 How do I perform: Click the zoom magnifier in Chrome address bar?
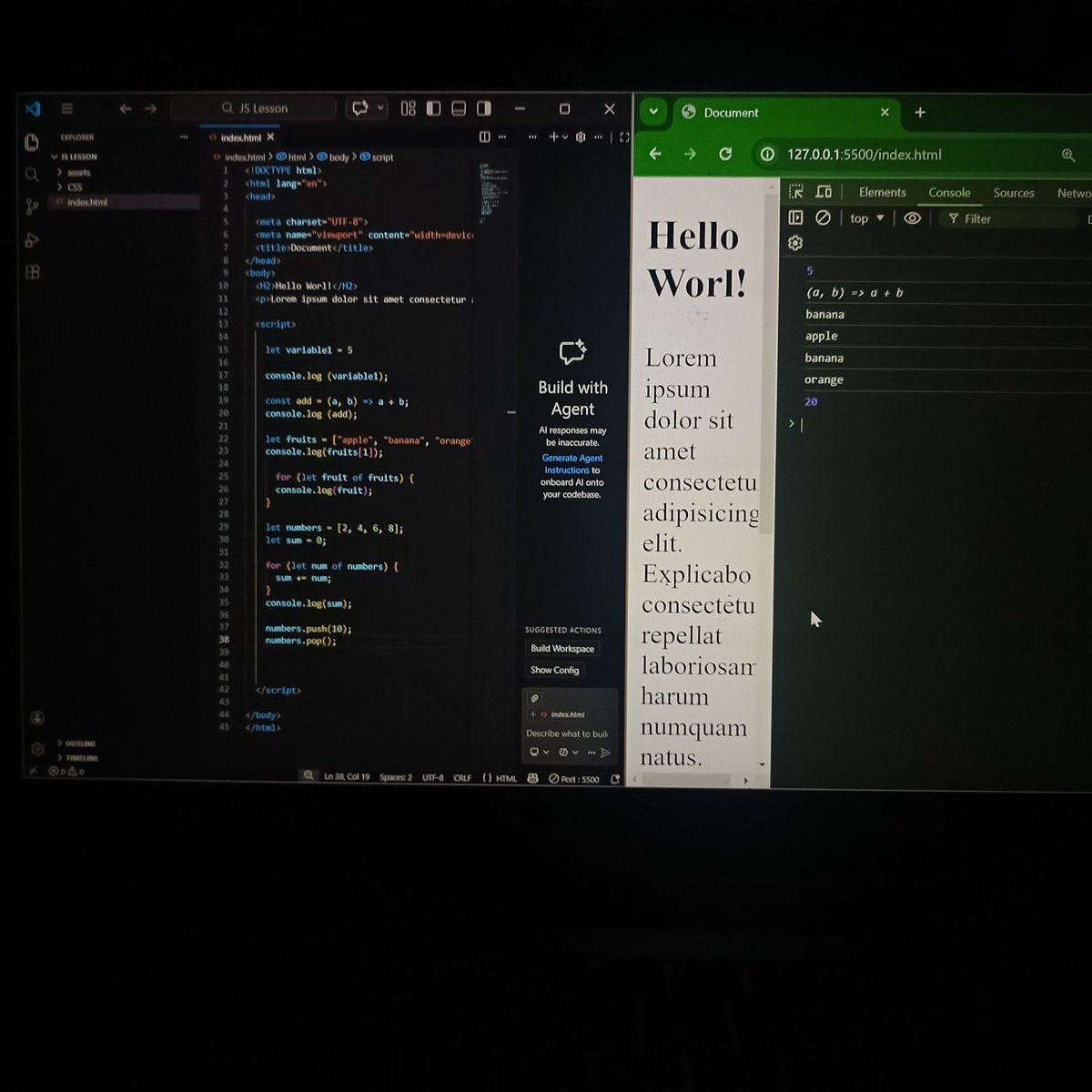[x=1068, y=155]
